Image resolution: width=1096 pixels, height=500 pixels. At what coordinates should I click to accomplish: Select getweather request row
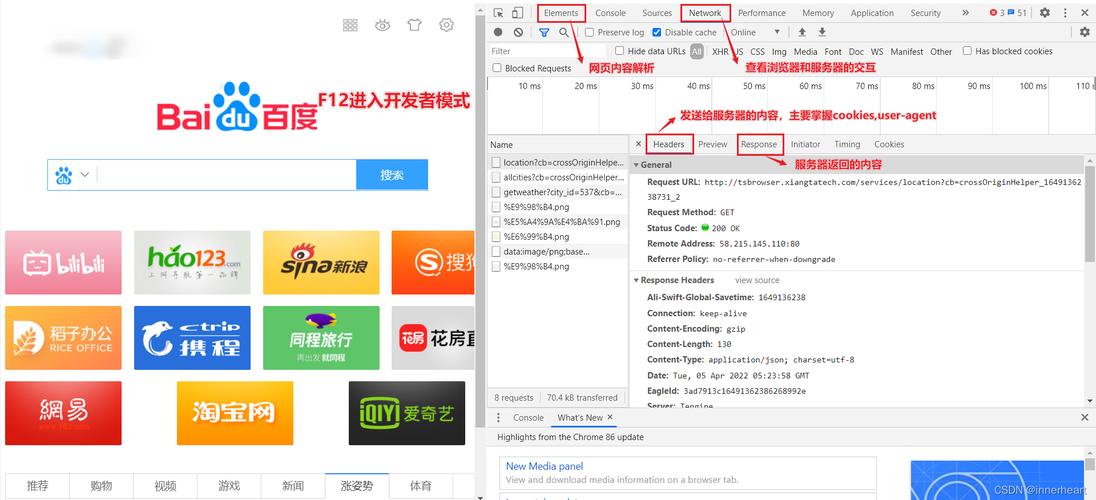[558, 192]
